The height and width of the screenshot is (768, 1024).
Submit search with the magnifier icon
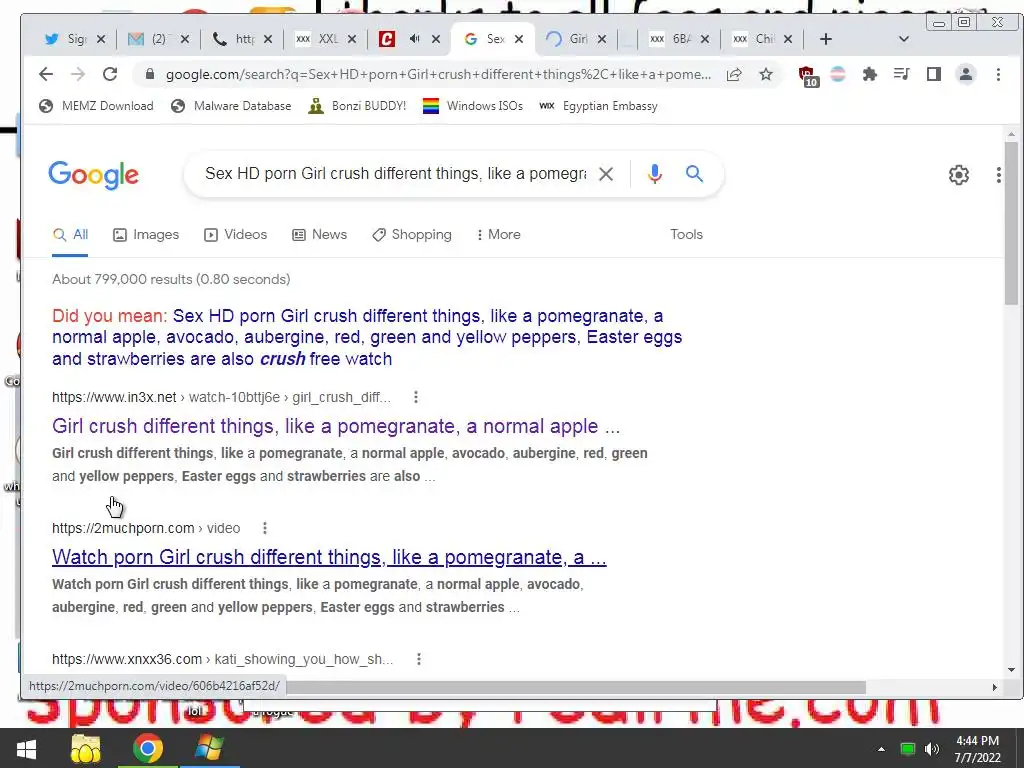(x=694, y=173)
